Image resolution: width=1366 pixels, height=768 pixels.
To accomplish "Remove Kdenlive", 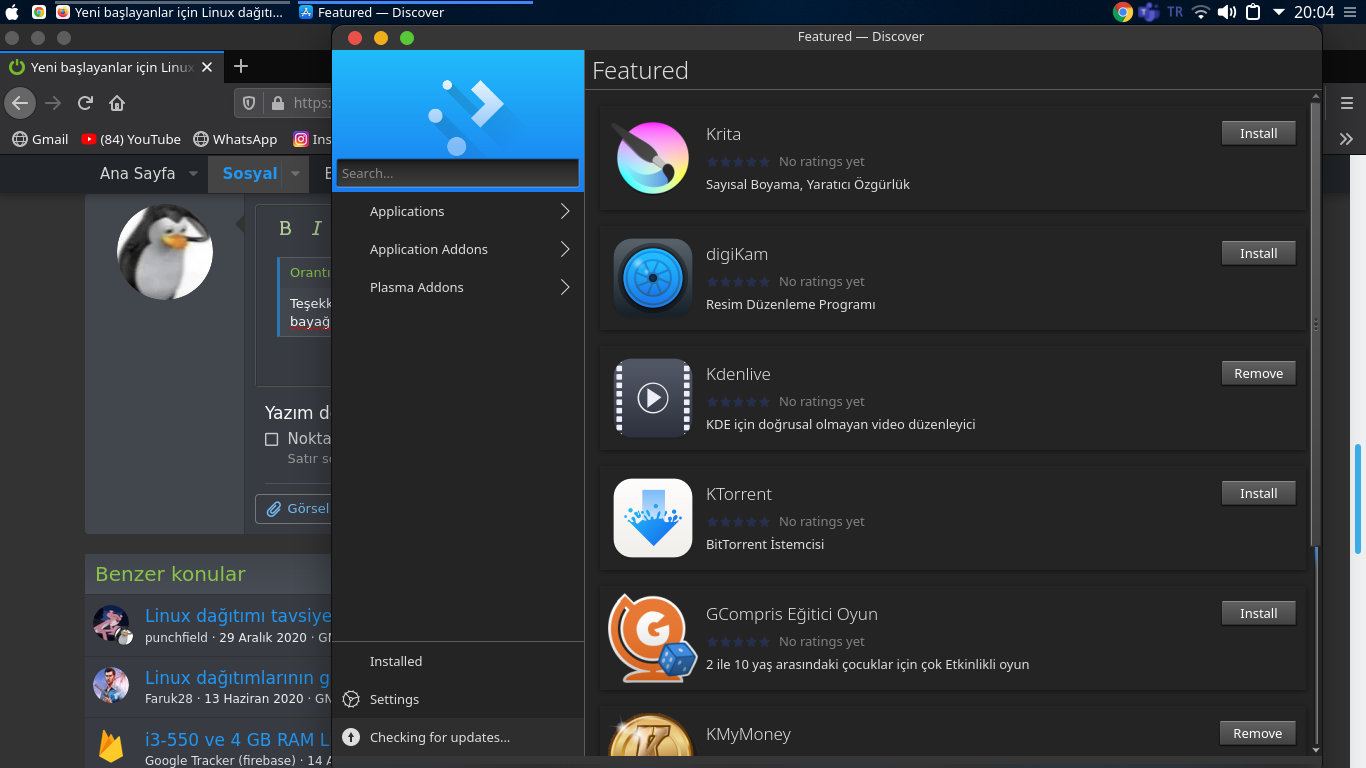I will pyautogui.click(x=1258, y=373).
